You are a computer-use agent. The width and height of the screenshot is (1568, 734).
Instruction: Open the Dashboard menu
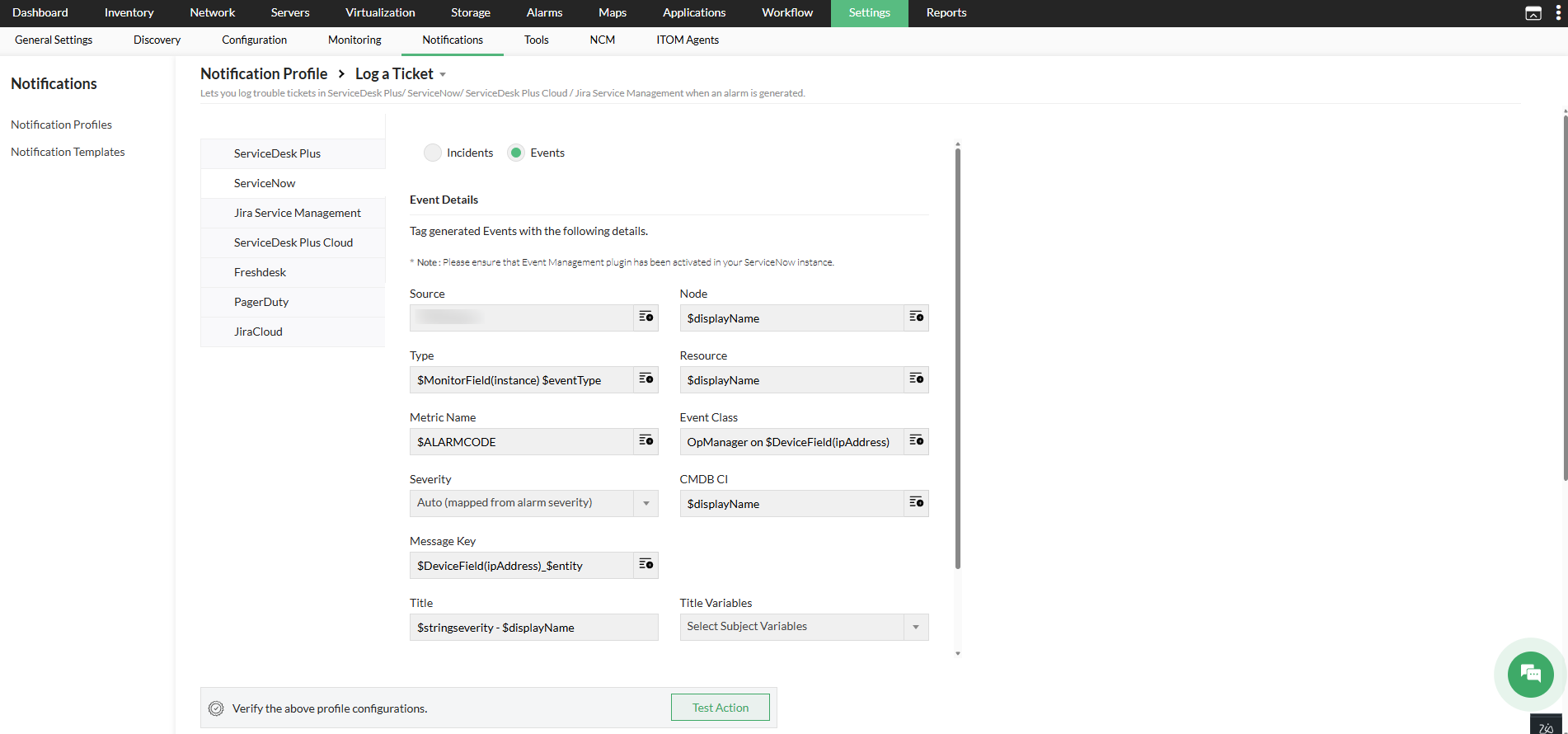tap(40, 13)
